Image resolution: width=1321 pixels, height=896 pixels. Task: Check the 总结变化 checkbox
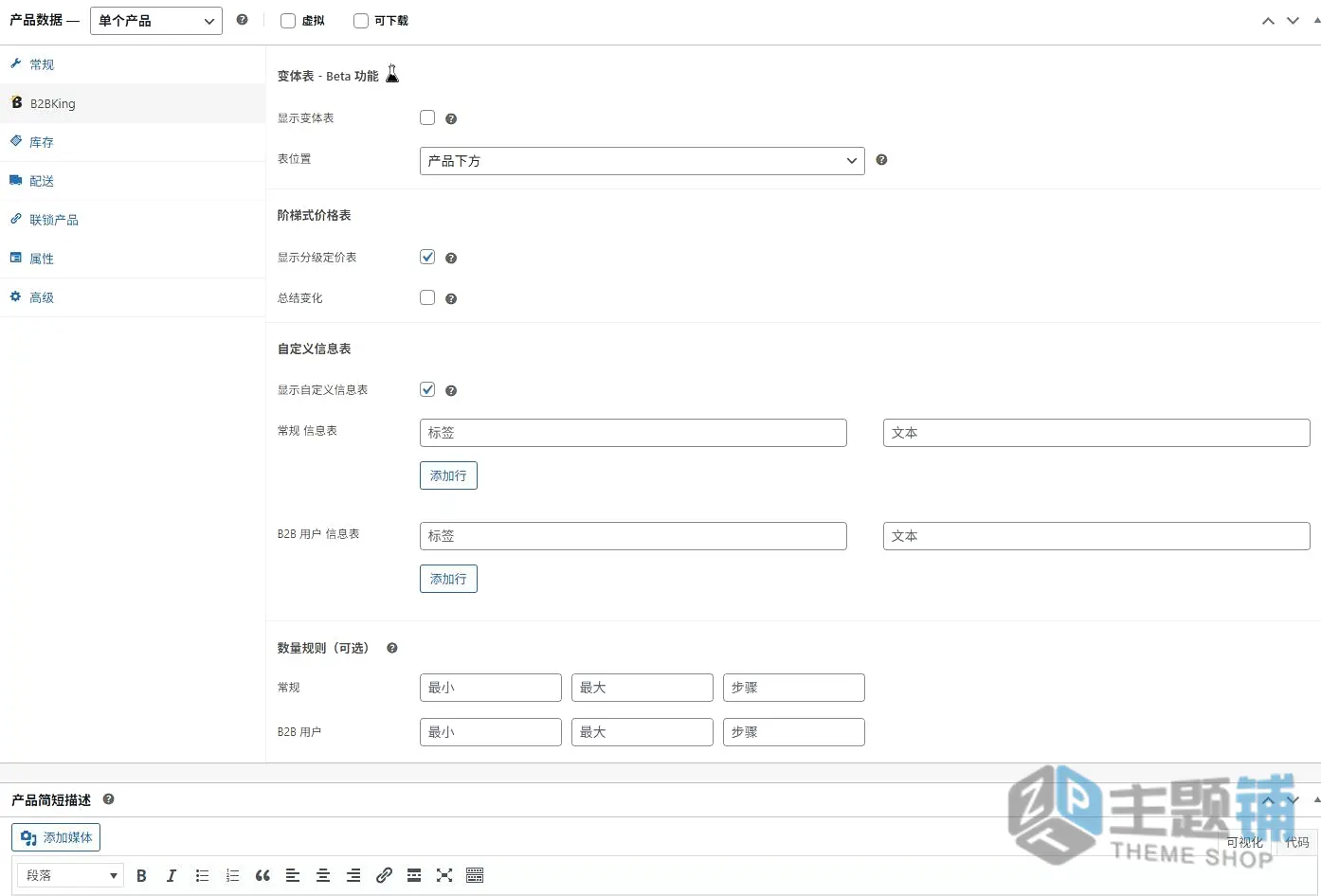pos(427,297)
